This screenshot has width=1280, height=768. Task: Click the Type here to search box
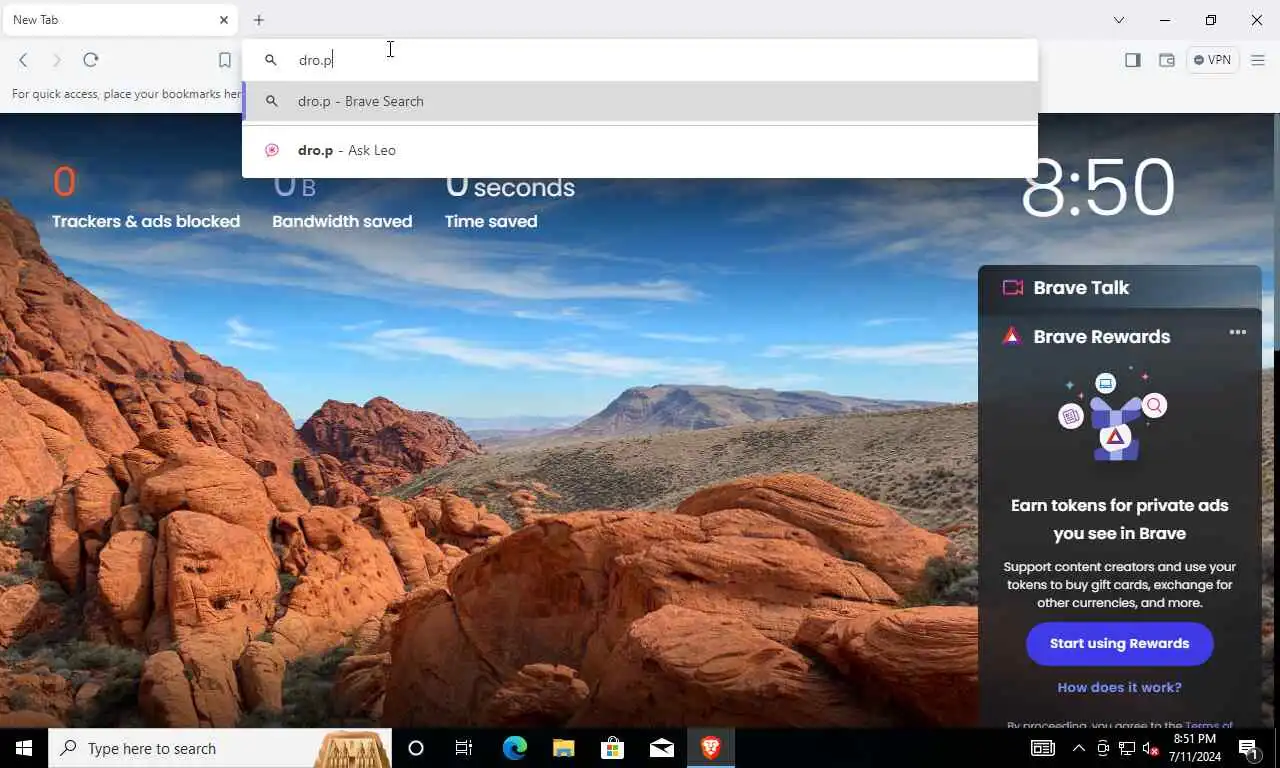(220, 748)
